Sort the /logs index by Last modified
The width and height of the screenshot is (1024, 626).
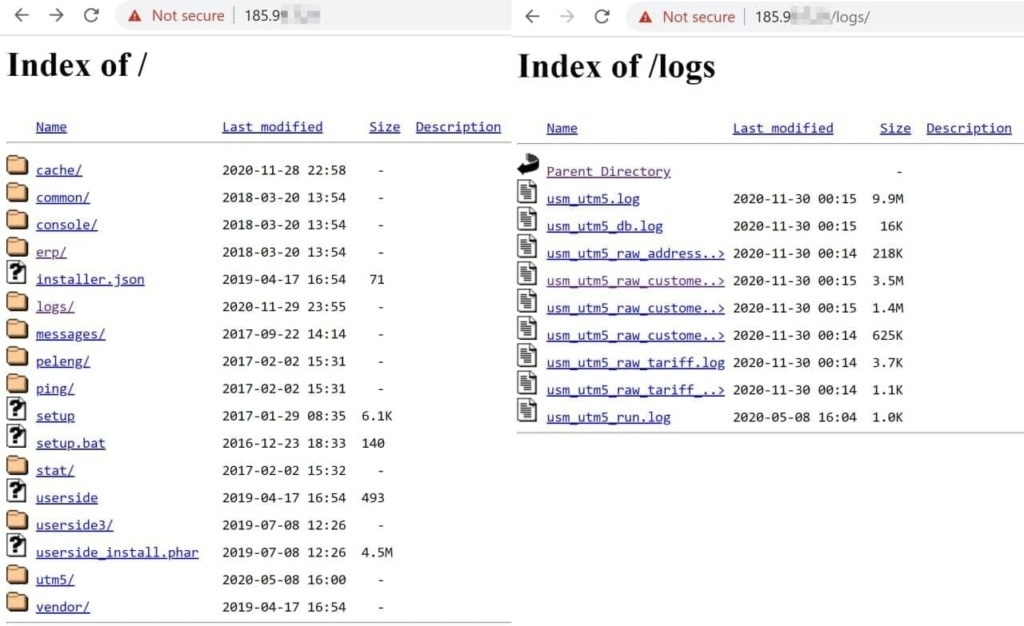click(783, 128)
